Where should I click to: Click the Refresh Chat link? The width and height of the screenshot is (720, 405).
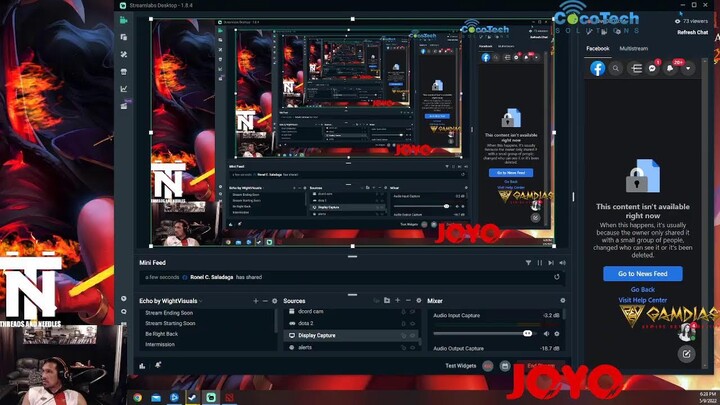[692, 32]
